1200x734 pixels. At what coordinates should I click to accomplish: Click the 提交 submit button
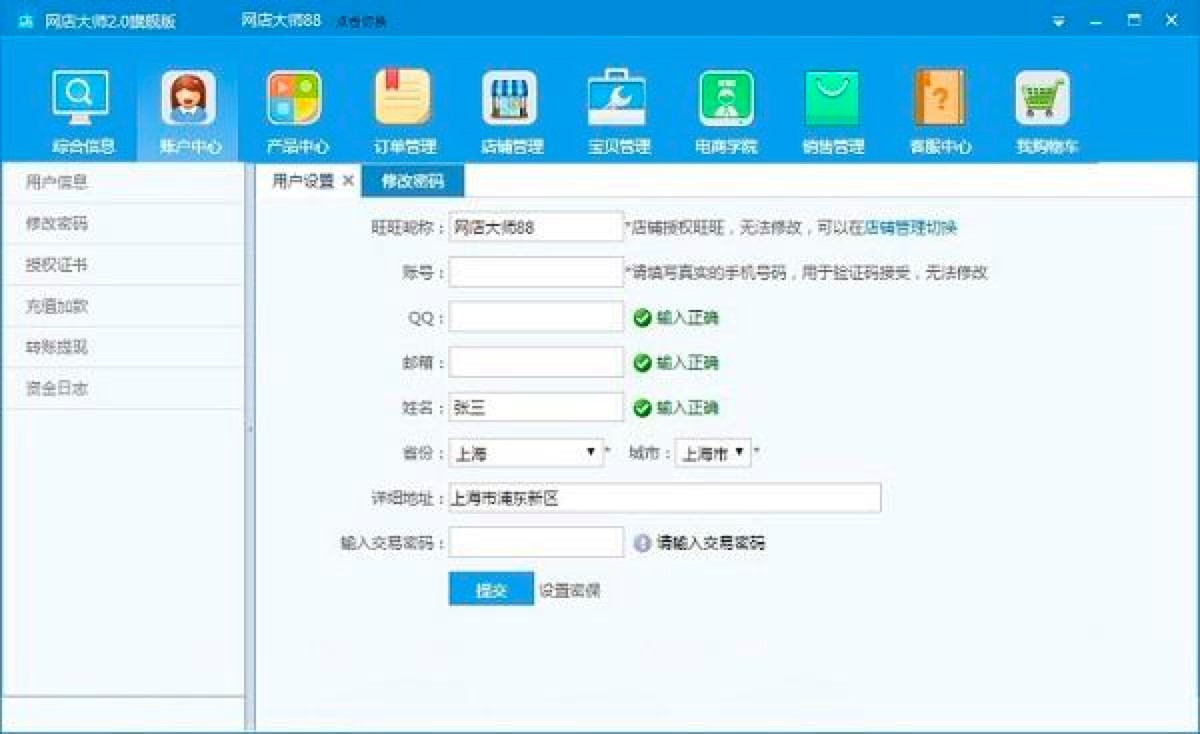(x=490, y=590)
